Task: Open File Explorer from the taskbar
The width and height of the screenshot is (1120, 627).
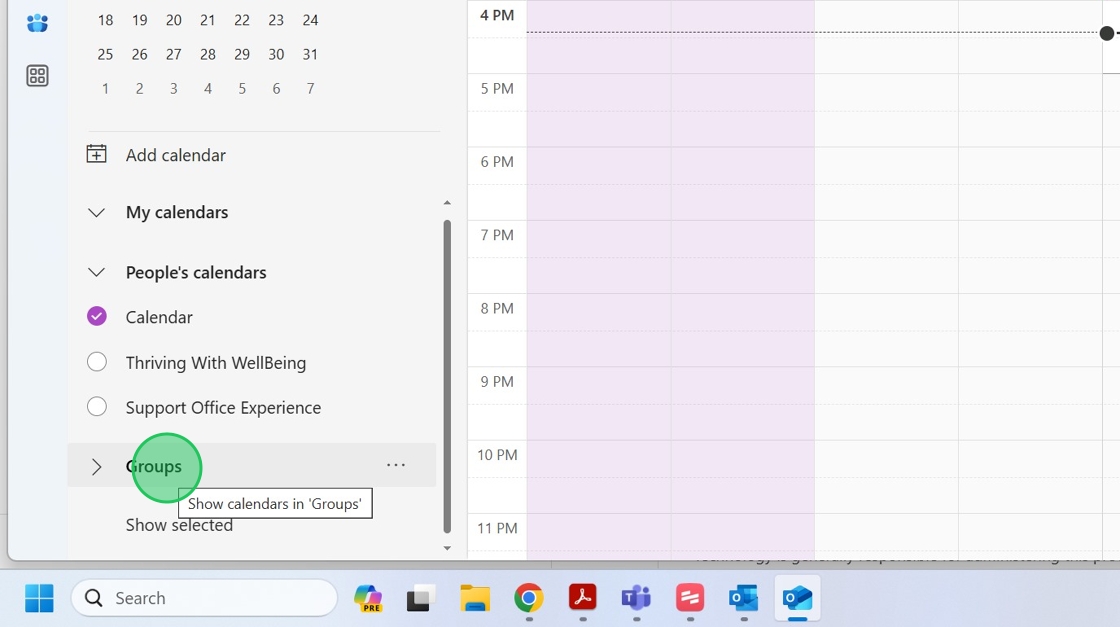Action: click(475, 598)
